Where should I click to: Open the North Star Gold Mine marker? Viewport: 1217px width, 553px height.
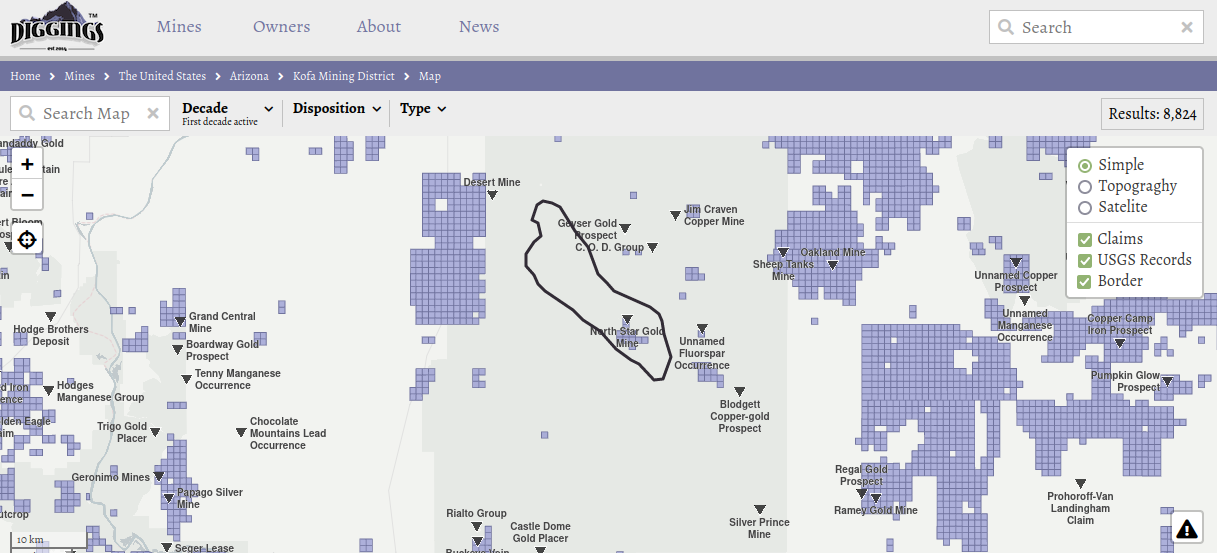click(x=628, y=320)
